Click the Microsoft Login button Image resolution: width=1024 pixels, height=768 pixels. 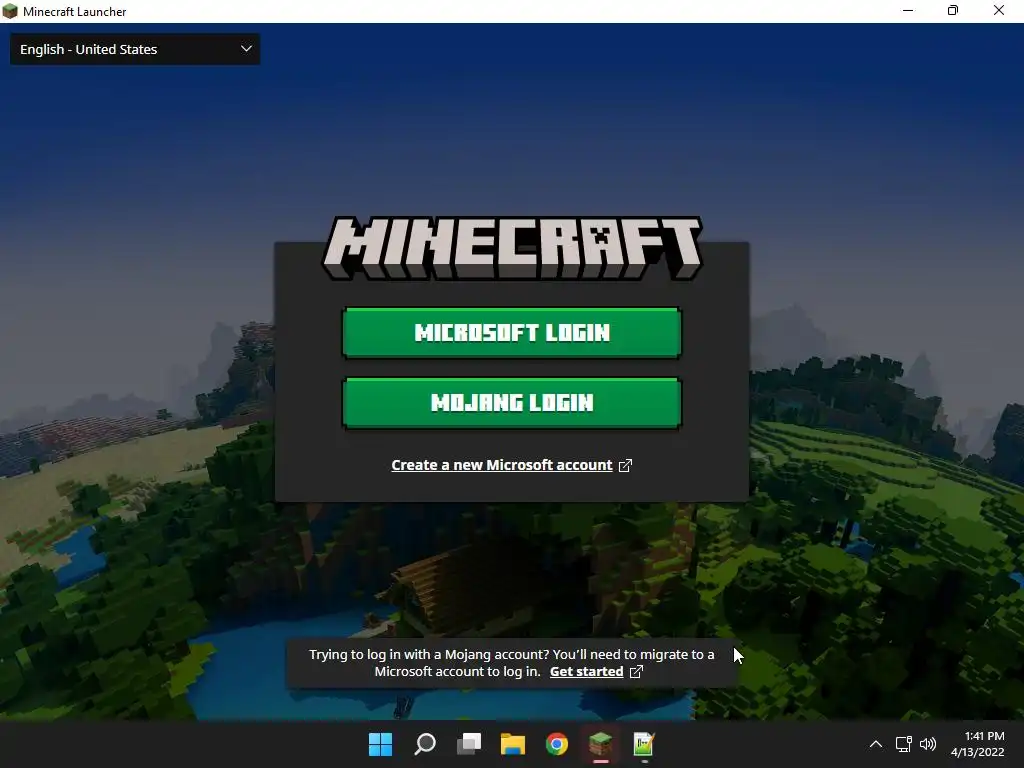(x=512, y=332)
